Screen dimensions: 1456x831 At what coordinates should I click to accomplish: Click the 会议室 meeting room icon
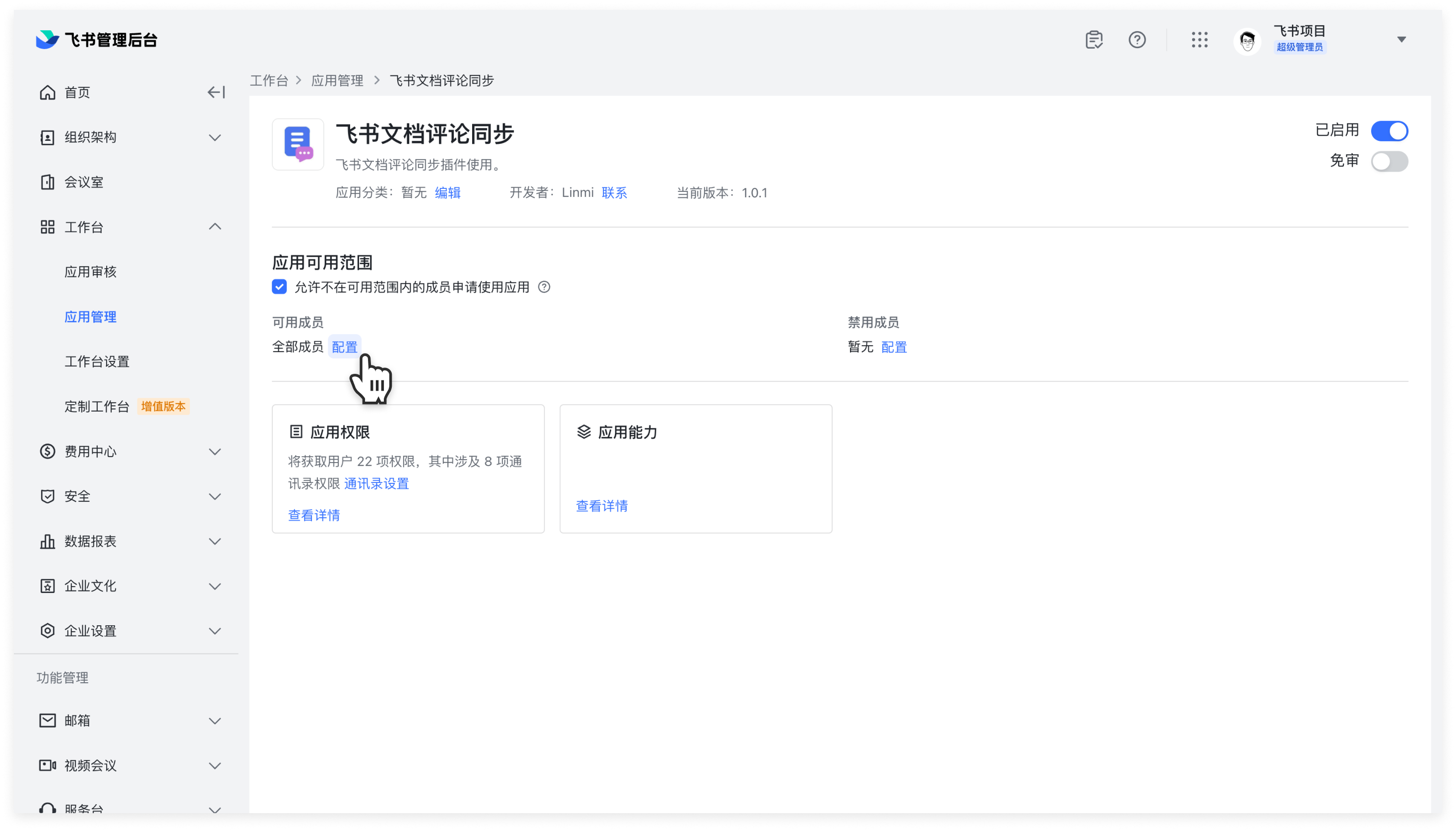48,182
